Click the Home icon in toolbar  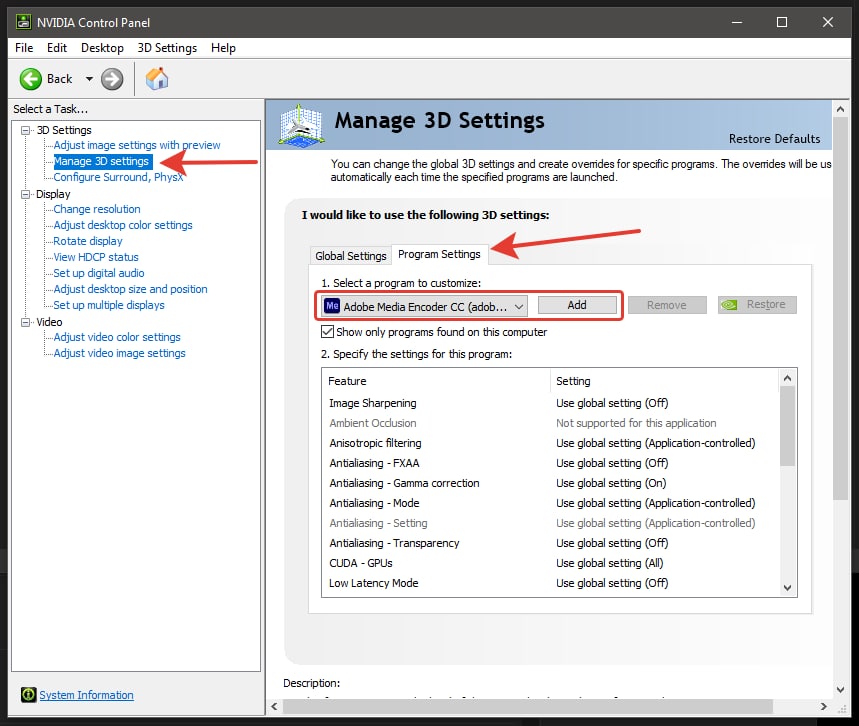(x=157, y=78)
